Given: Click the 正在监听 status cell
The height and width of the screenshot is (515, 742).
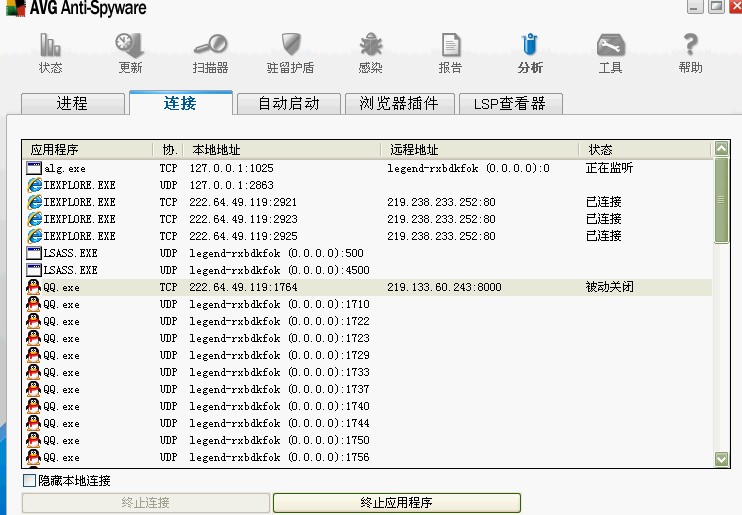Looking at the screenshot, I should pyautogui.click(x=610, y=168).
